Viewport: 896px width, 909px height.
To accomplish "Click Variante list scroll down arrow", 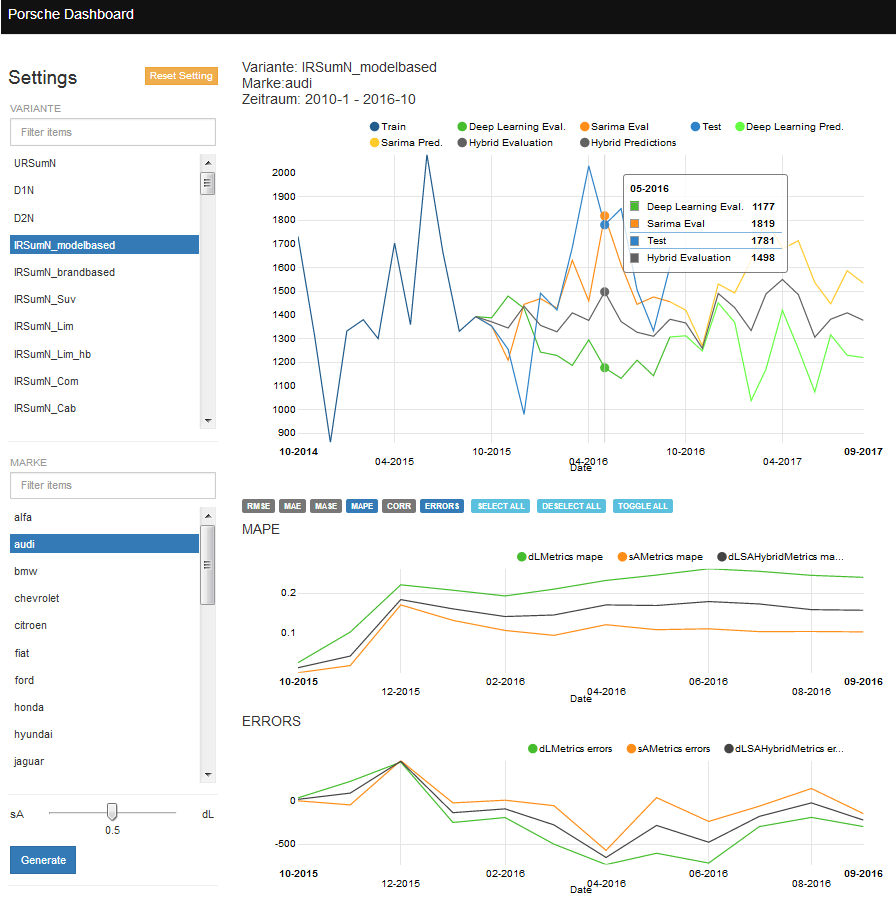I will 208,420.
